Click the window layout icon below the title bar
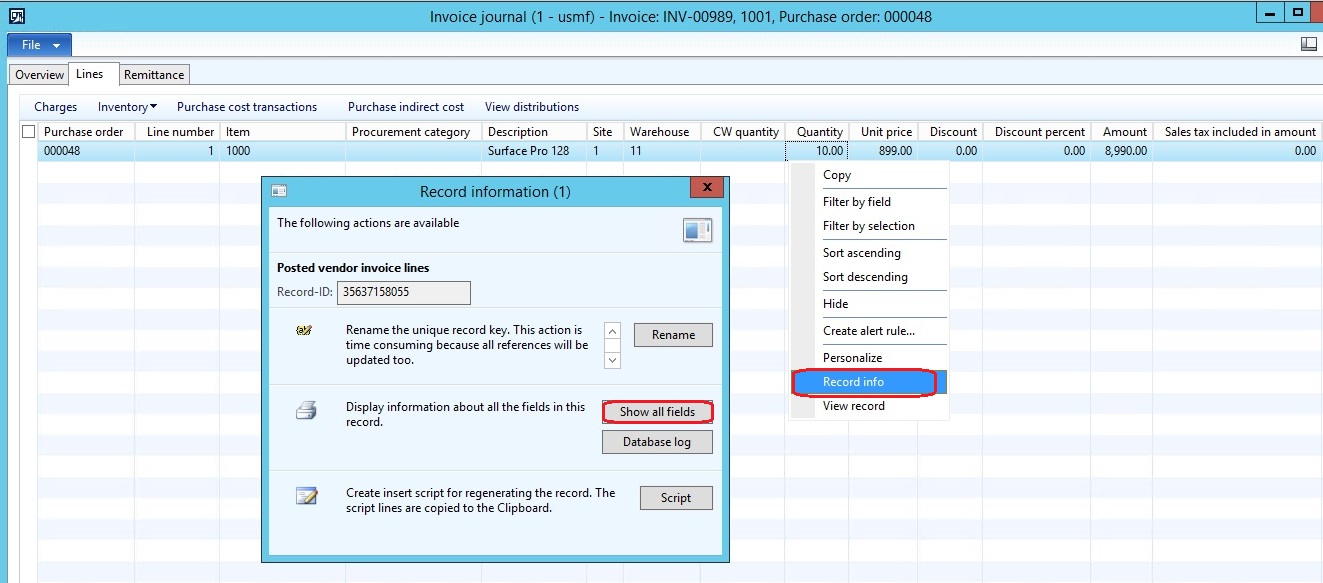 point(1308,43)
